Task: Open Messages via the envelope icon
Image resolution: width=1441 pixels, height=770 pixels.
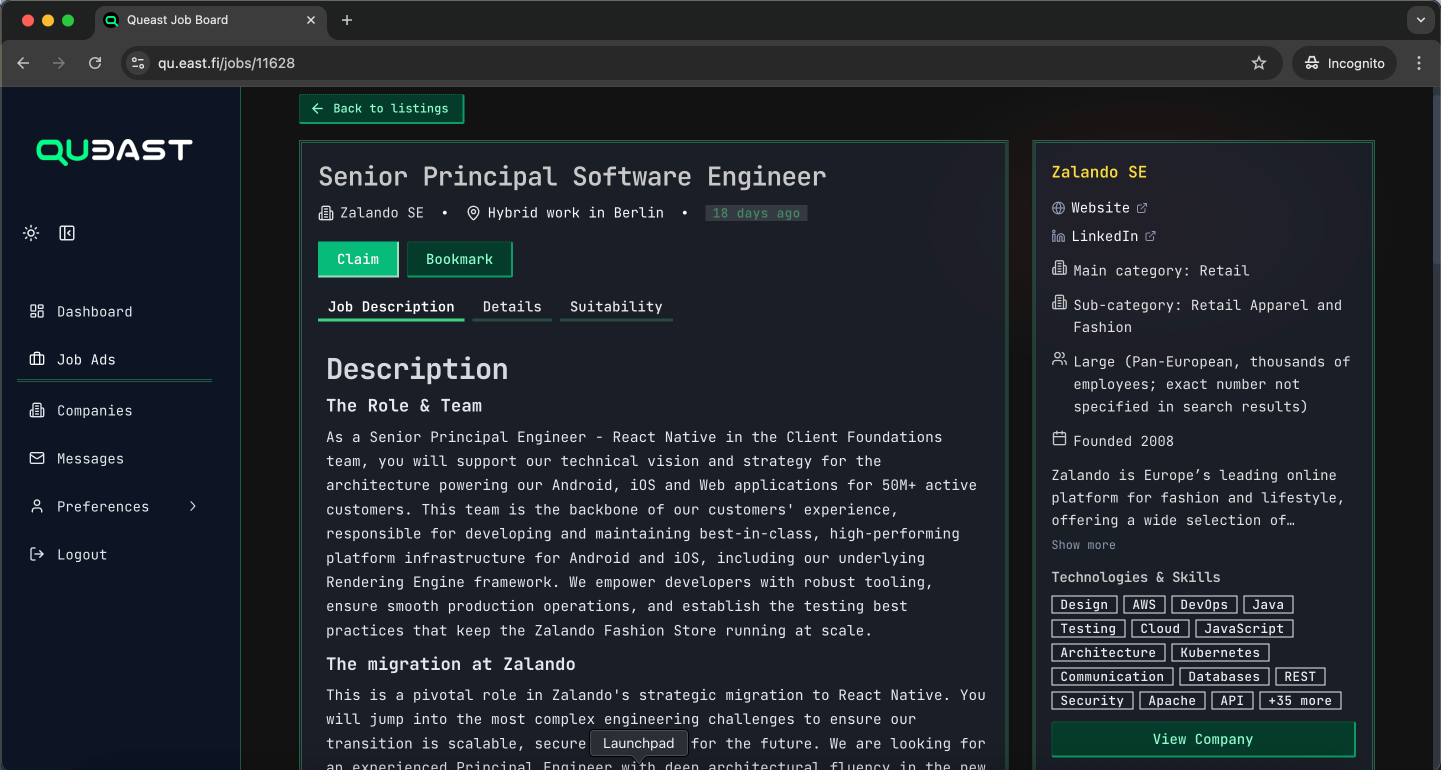Action: [x=36, y=458]
